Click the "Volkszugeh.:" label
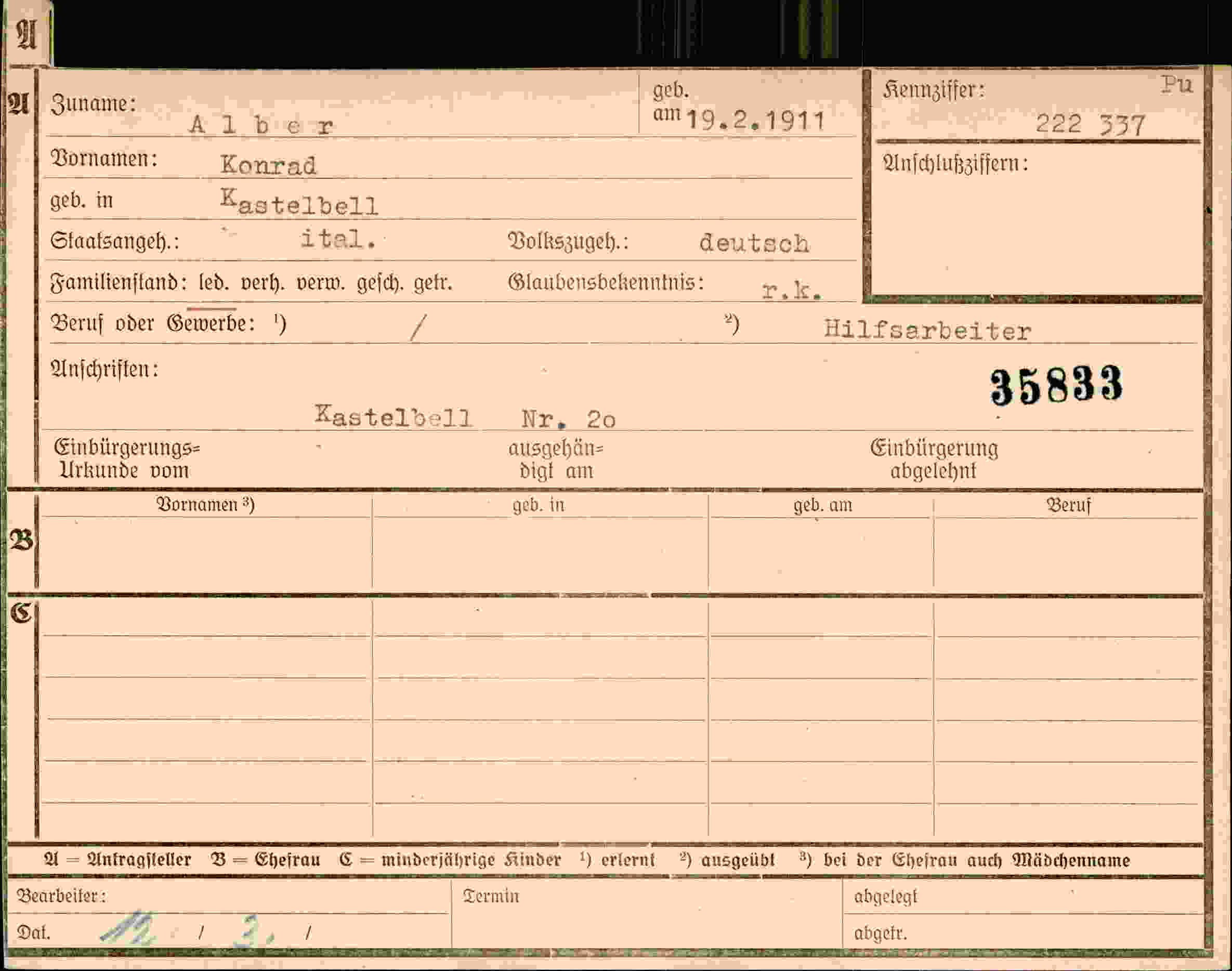Viewport: 1232px width, 971px height. (569, 242)
